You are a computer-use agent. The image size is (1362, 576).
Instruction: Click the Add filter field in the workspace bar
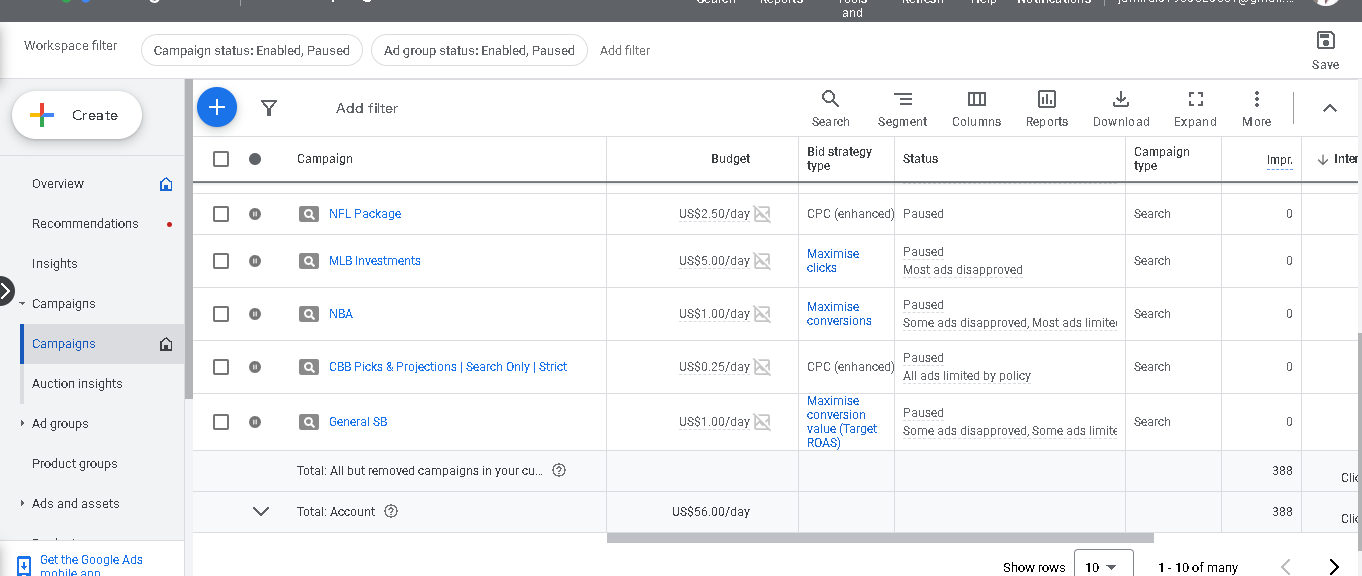[625, 49]
